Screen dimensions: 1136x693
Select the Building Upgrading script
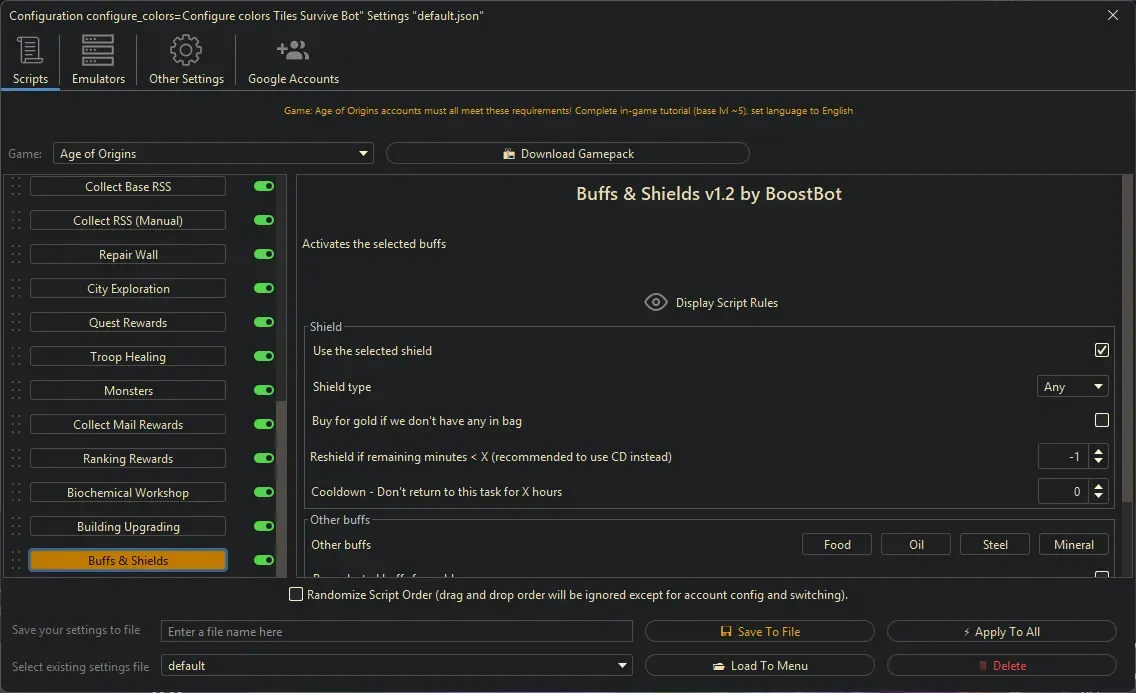[x=128, y=527]
